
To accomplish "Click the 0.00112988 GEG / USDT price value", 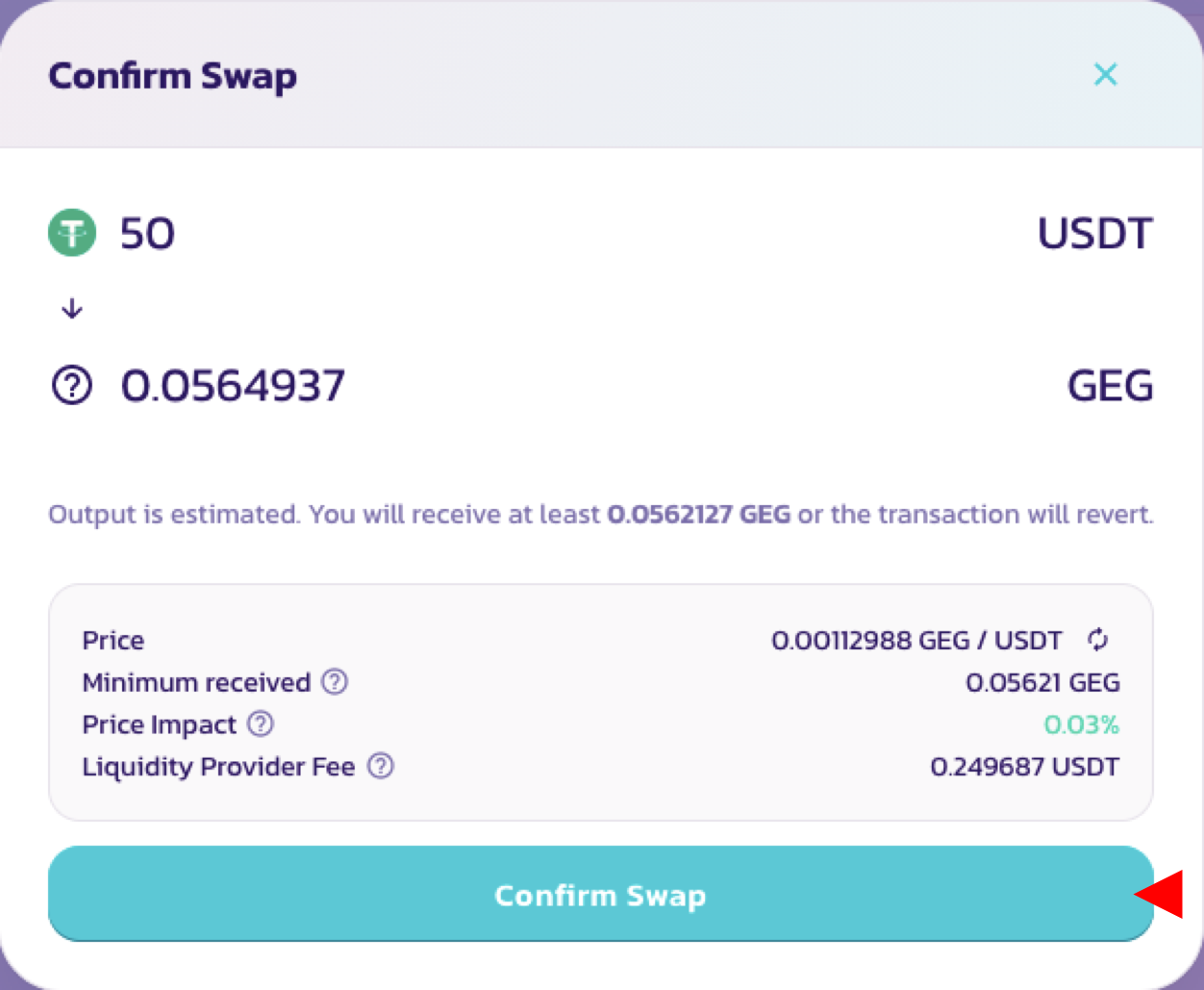I will point(917,640).
